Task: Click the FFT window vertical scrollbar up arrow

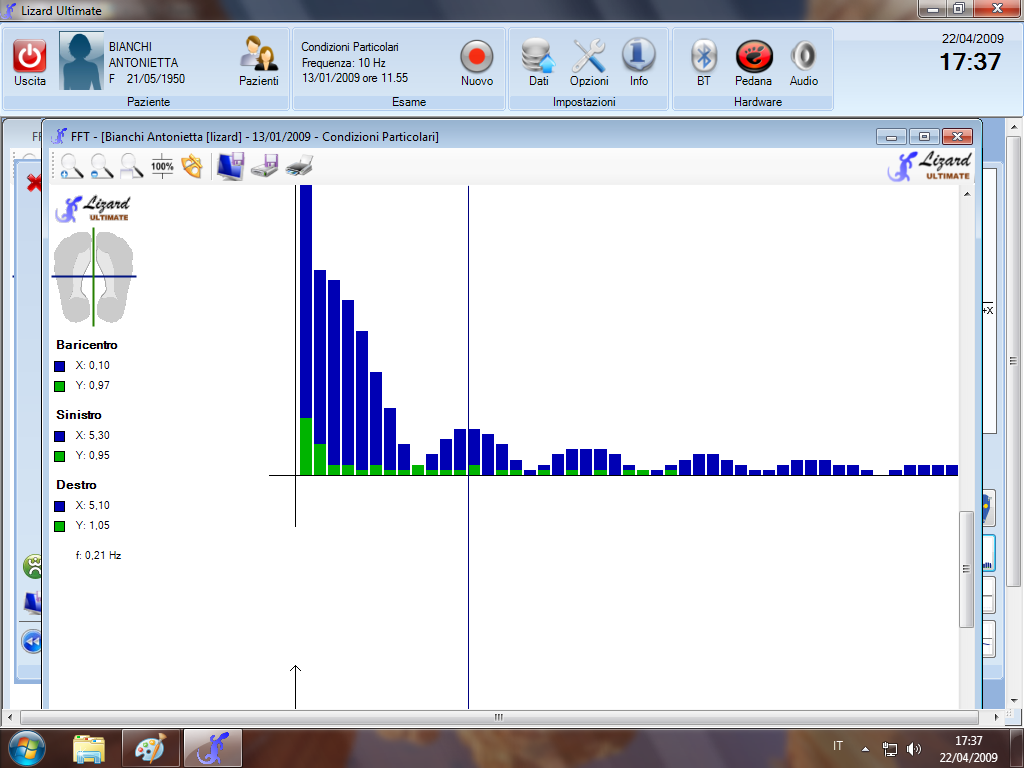Action: (967, 195)
